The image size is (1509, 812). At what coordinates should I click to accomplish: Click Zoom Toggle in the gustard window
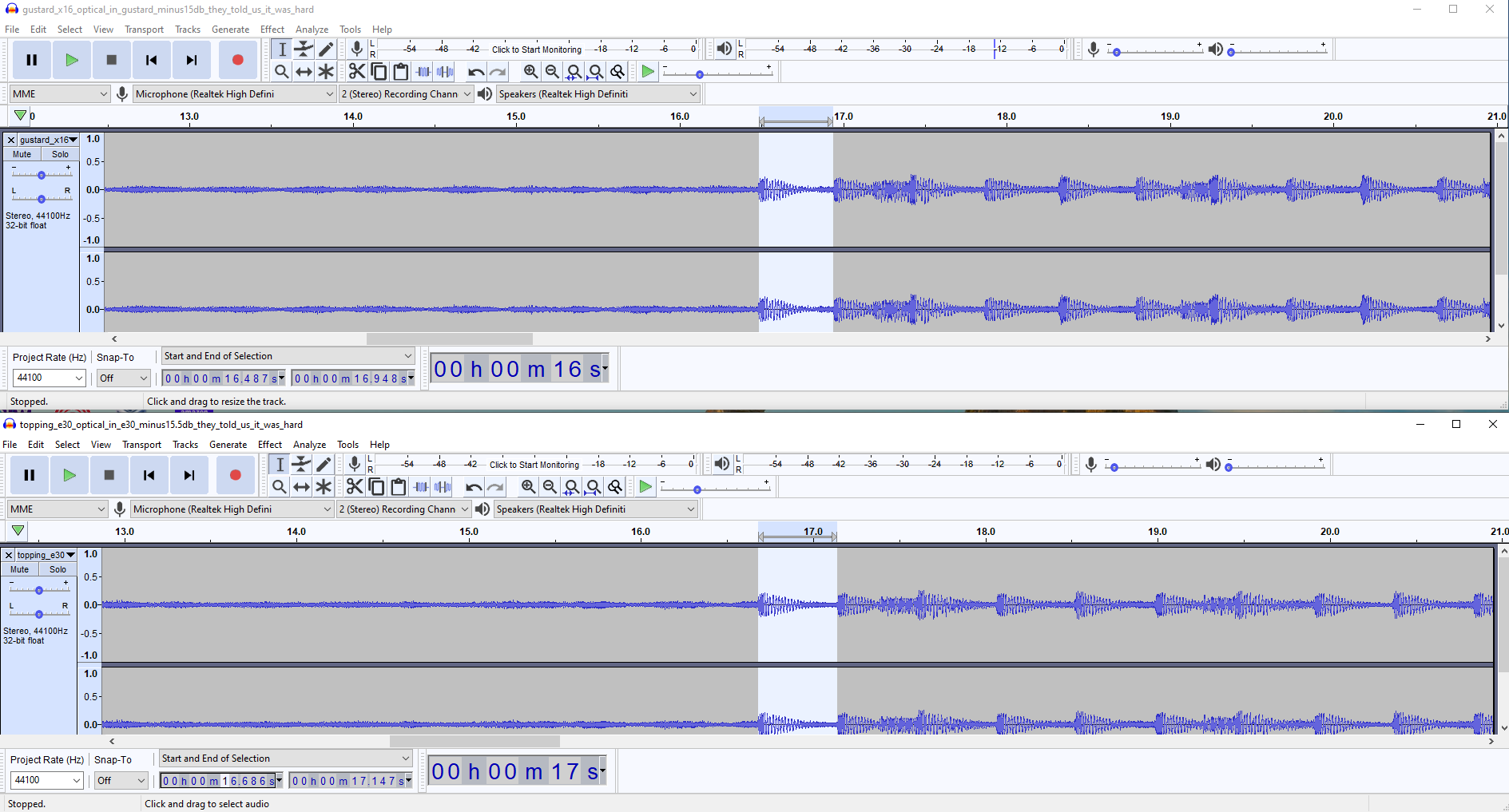tap(617, 72)
